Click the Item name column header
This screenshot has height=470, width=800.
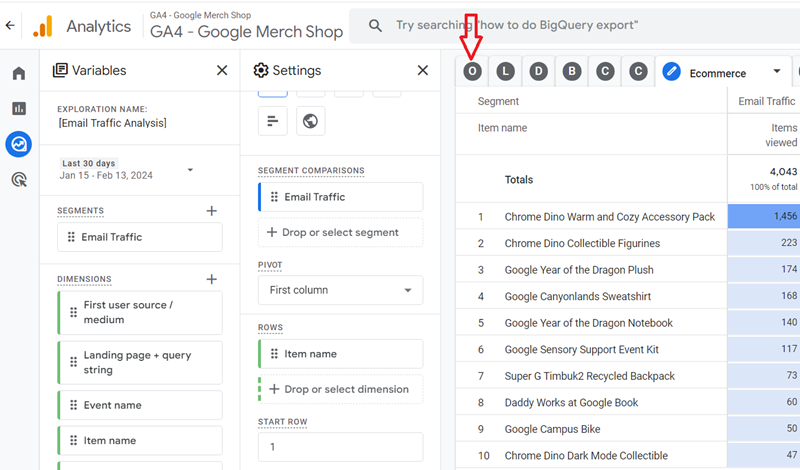pos(503,128)
